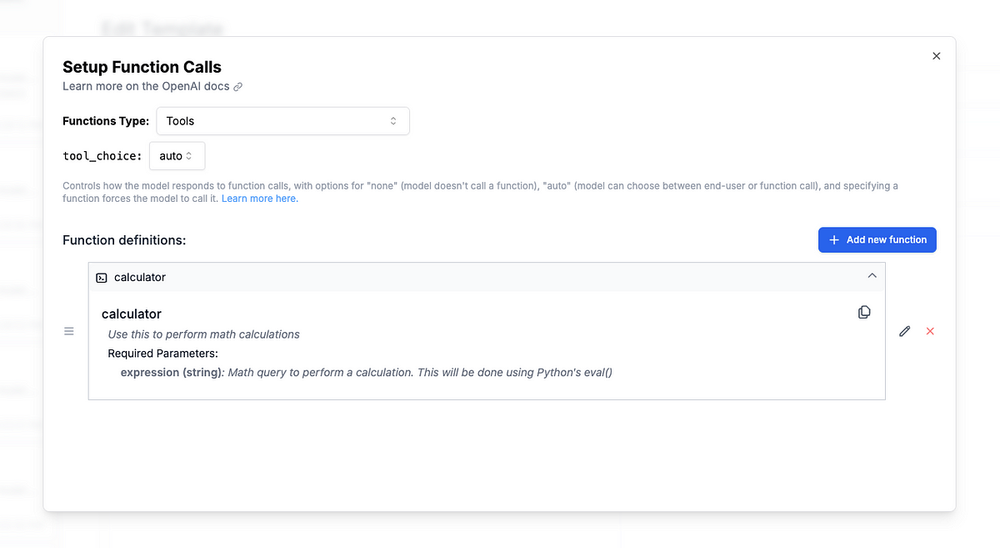Click the Functions Type dropdown arrows
The image size is (1000, 548).
(393, 121)
